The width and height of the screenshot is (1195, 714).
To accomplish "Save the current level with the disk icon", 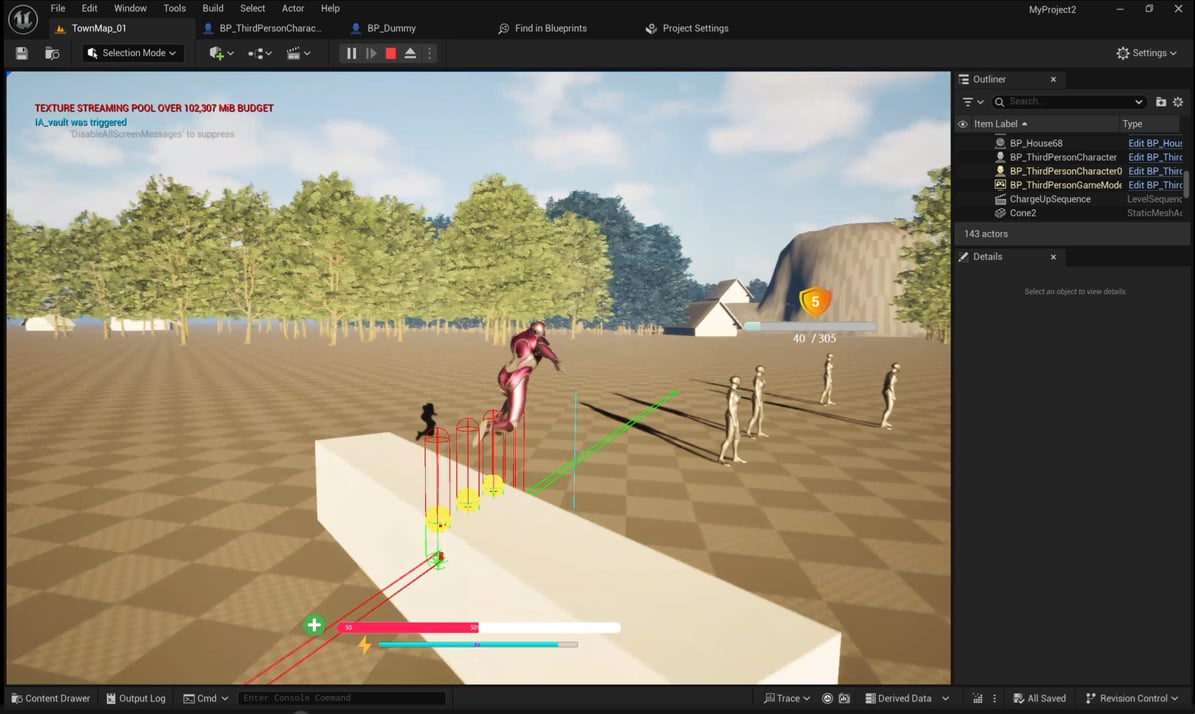I will coord(21,53).
